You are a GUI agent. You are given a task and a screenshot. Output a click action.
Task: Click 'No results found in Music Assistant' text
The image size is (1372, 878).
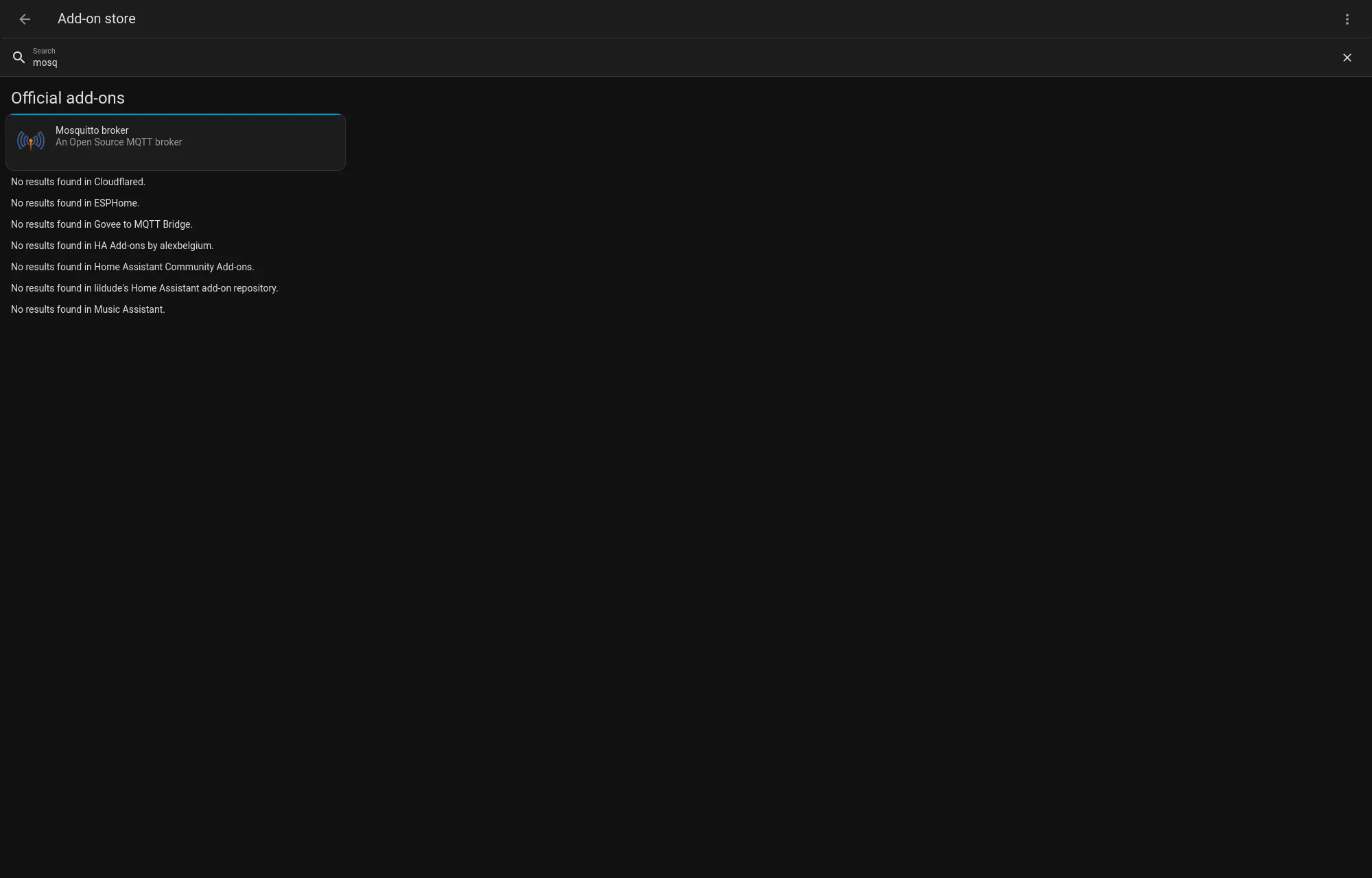[87, 309]
